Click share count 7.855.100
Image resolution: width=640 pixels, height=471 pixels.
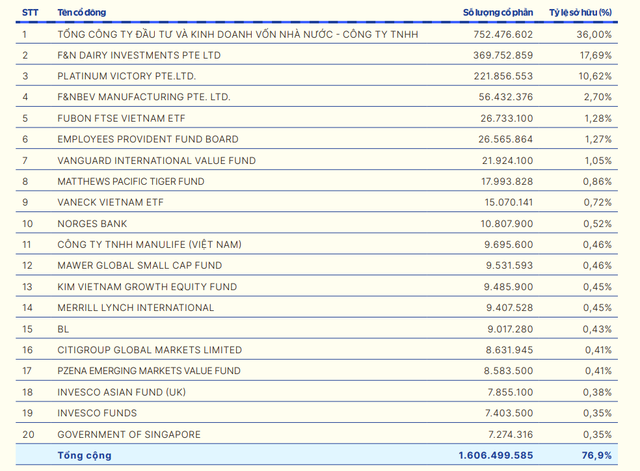pyautogui.click(x=510, y=392)
